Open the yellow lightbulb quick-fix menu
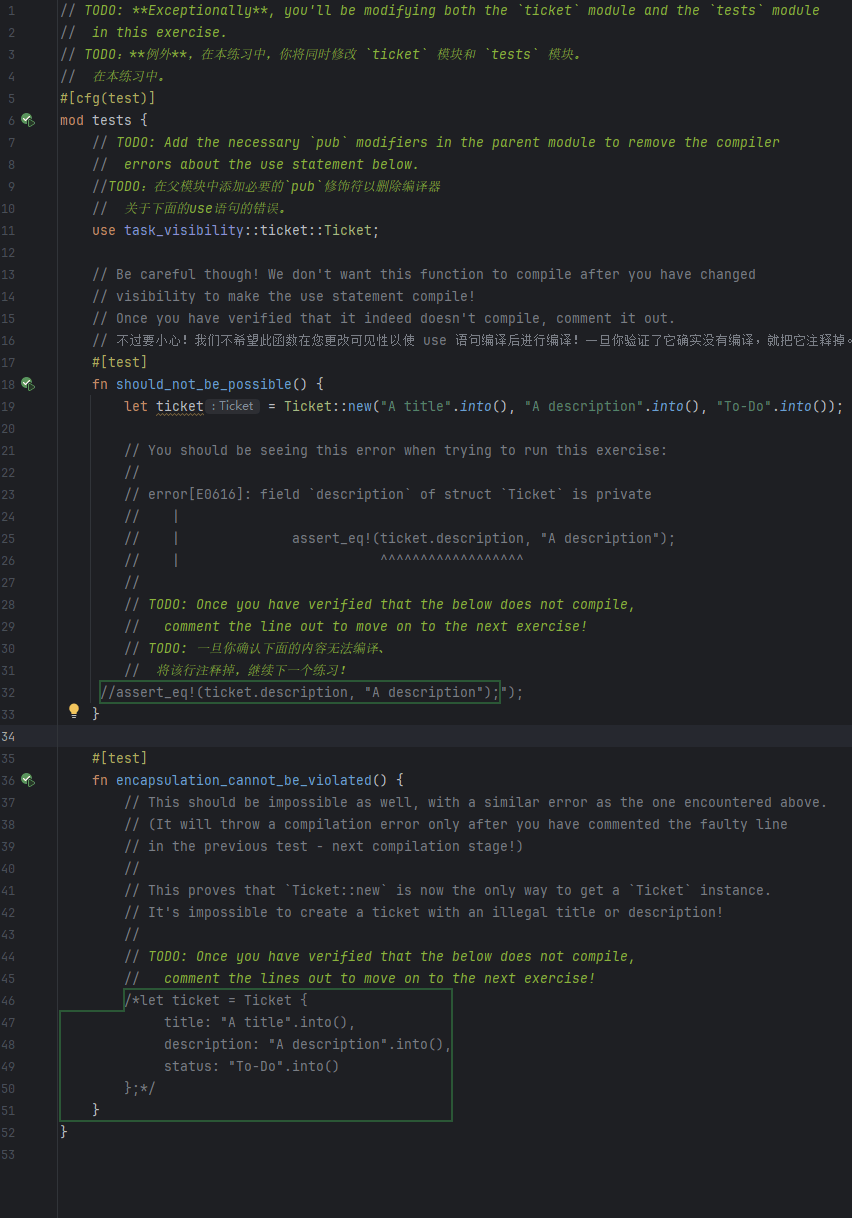The image size is (852, 1218). pyautogui.click(x=73, y=711)
